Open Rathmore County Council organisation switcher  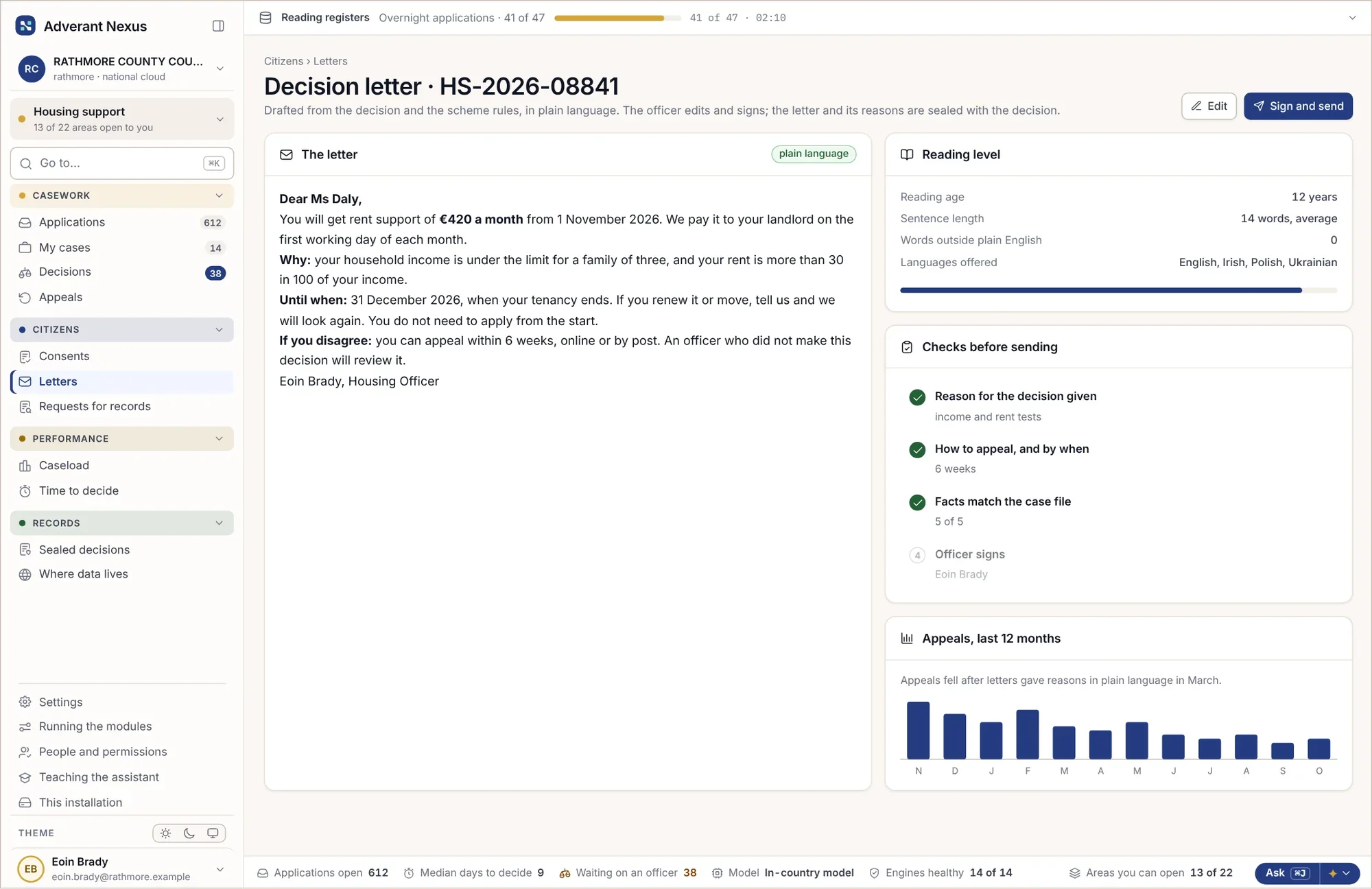click(122, 69)
